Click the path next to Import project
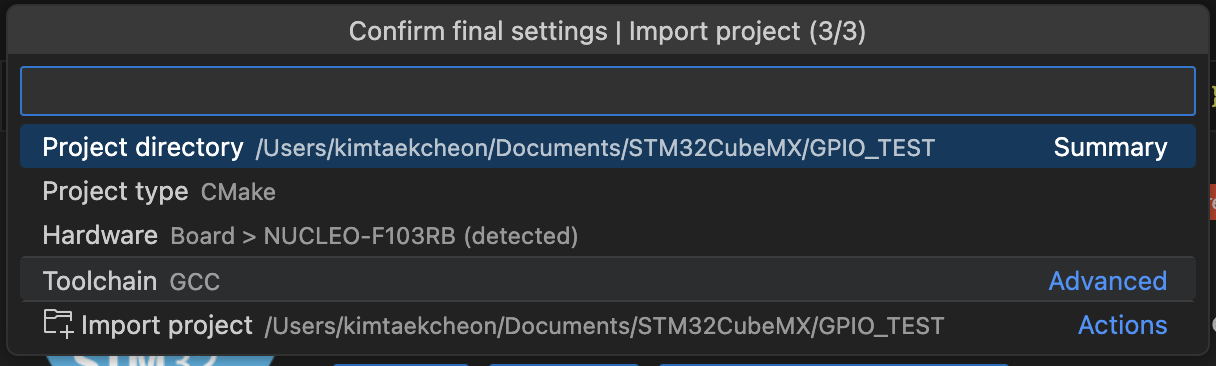This screenshot has width=1216, height=366. coord(605,326)
